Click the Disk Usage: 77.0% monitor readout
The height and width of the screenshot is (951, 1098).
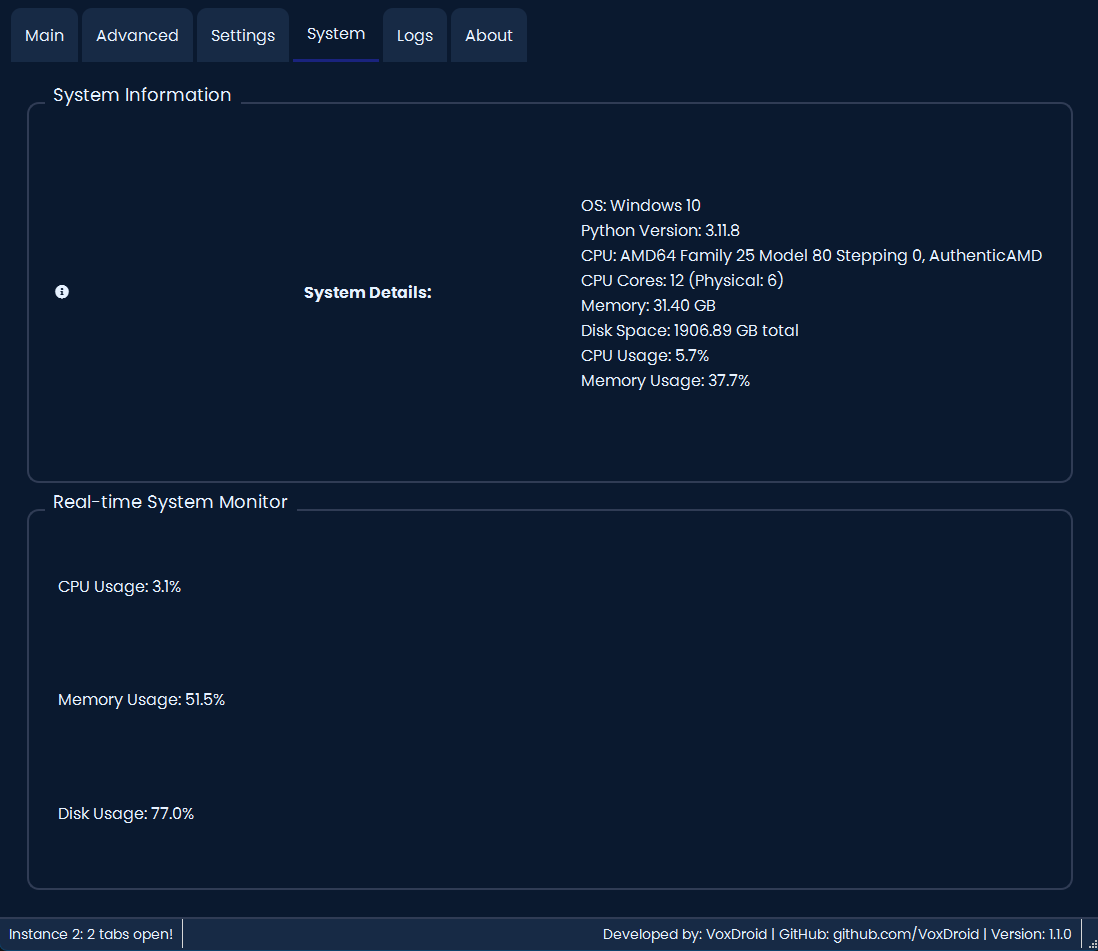[x=126, y=813]
